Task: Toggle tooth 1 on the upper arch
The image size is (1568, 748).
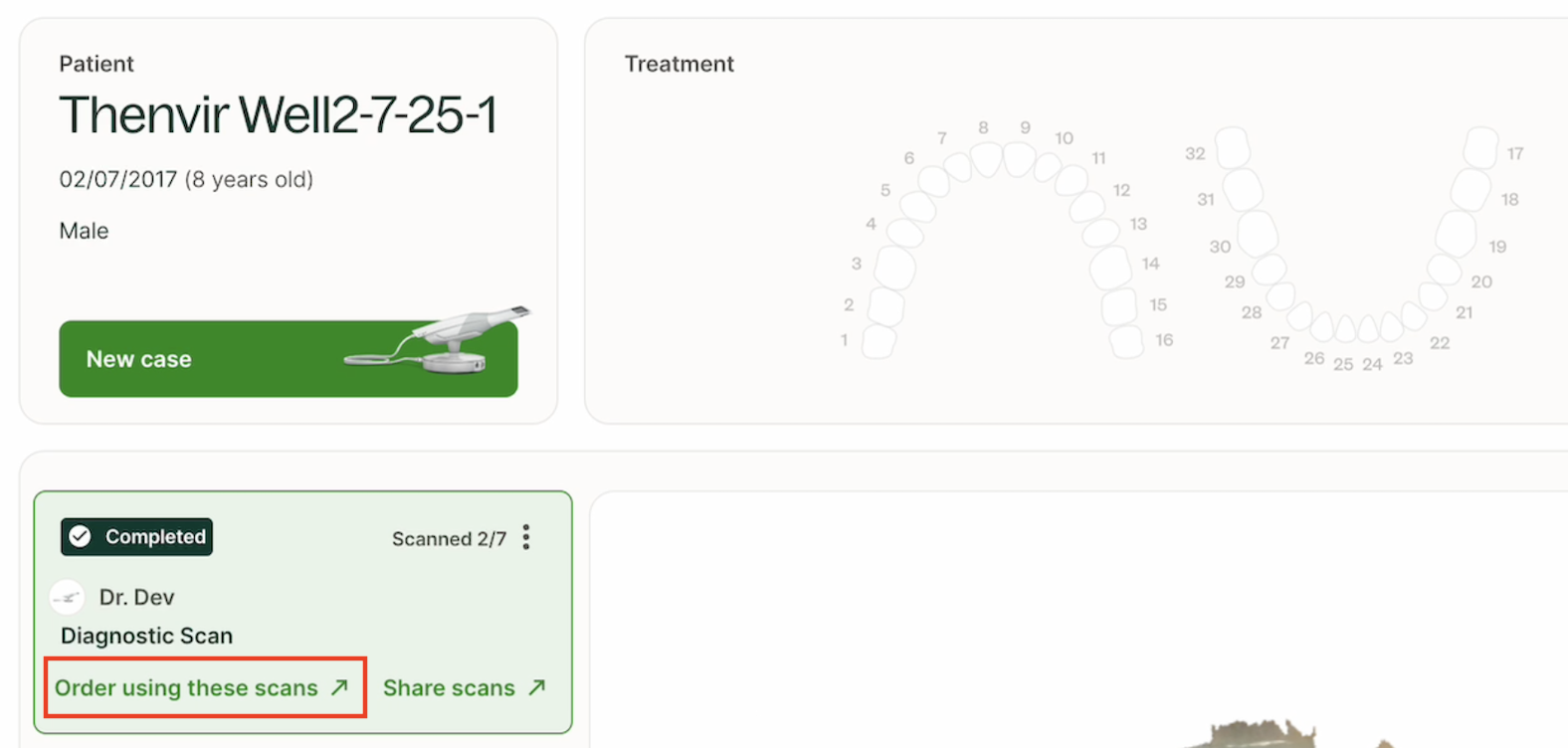Action: (879, 341)
